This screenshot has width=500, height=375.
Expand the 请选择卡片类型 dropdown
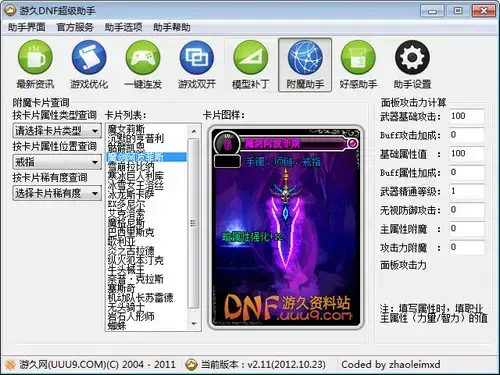tap(57, 131)
